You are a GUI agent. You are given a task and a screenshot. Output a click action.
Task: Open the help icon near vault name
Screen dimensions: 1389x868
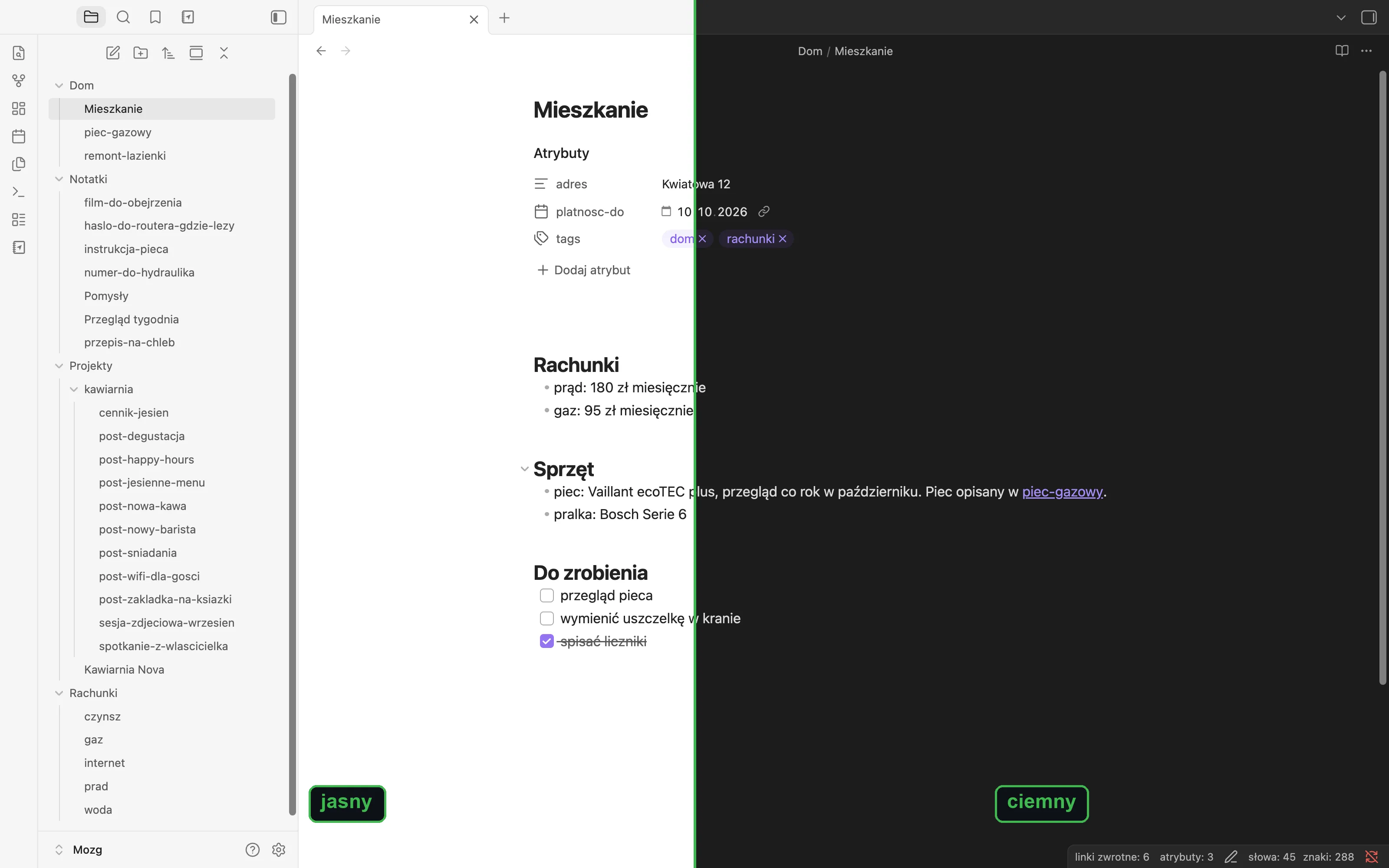pyautogui.click(x=253, y=850)
